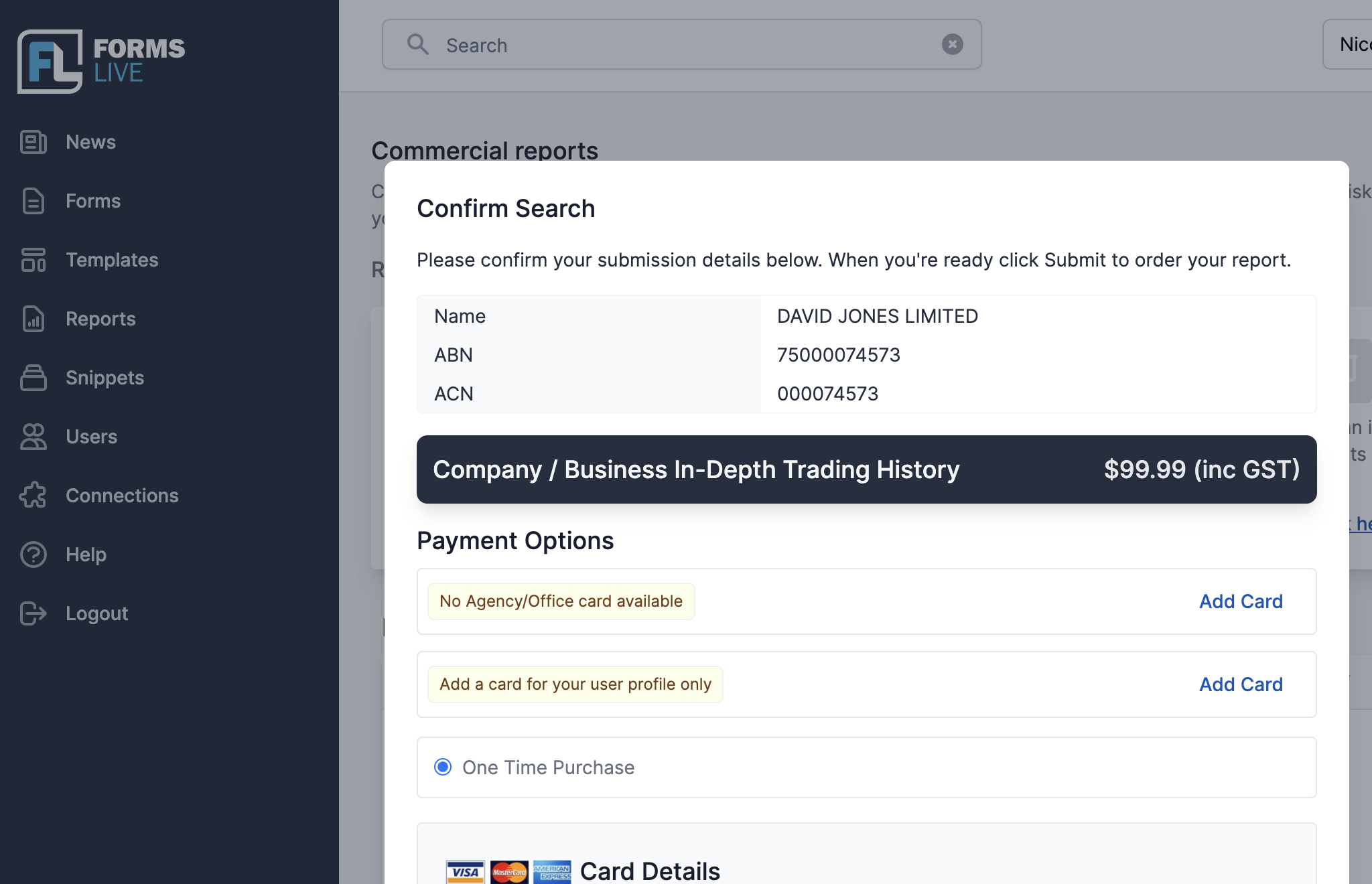Click inside the Search input field
Image resolution: width=1372 pixels, height=884 pixels.
681,44
